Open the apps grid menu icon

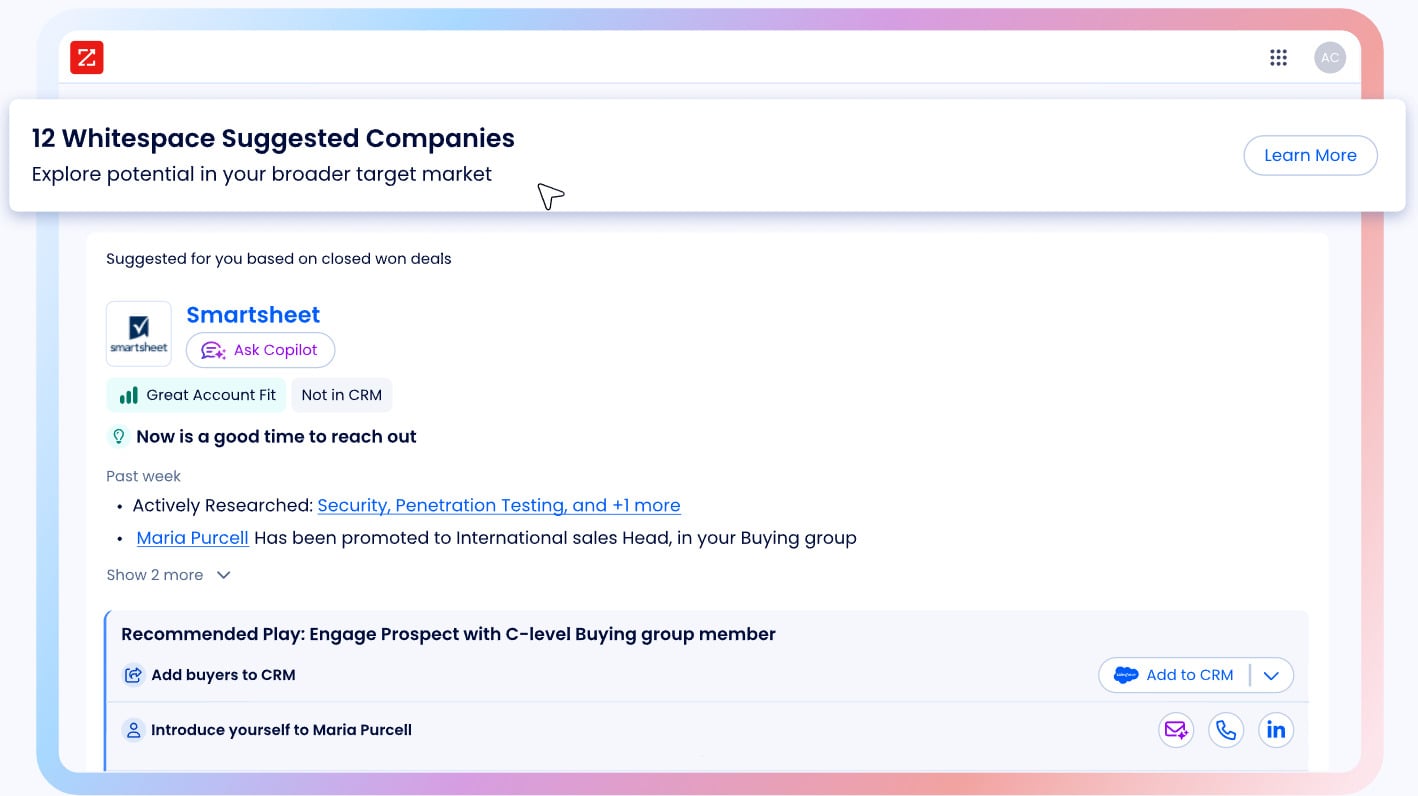click(1278, 58)
